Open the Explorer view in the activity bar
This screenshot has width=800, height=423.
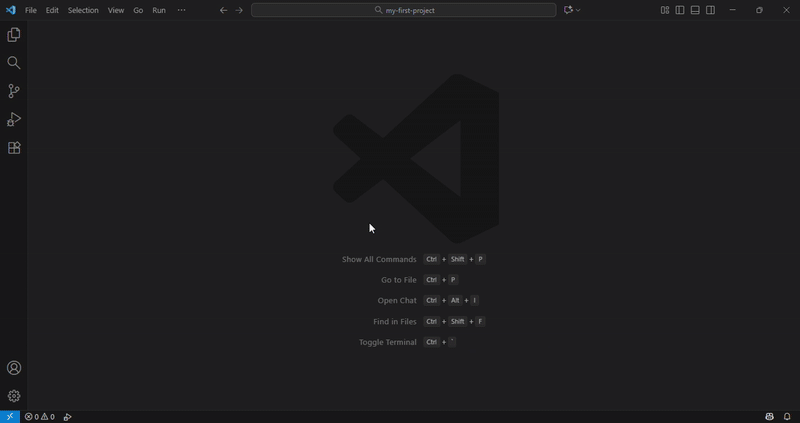[x=14, y=35]
